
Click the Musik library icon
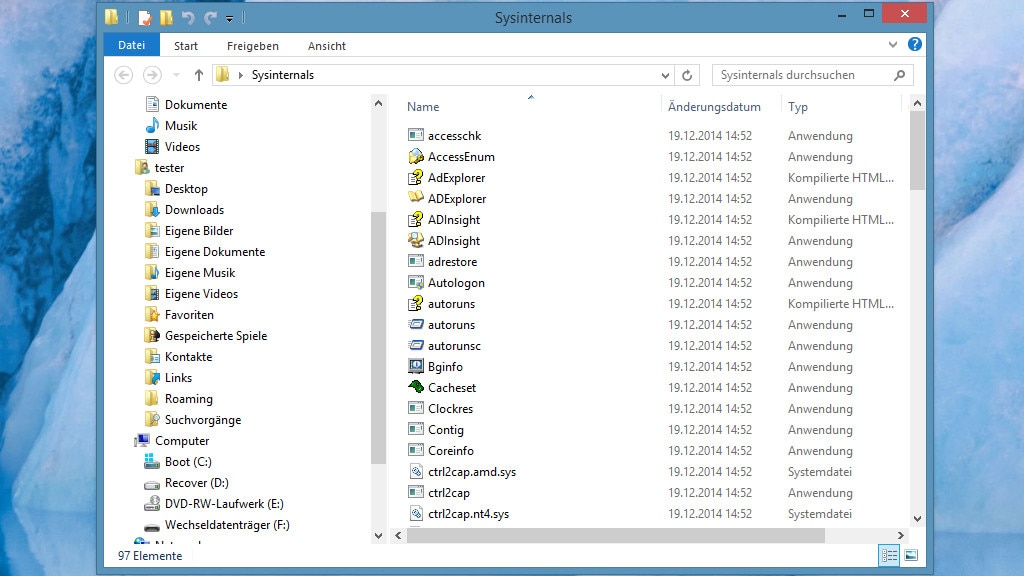152,125
